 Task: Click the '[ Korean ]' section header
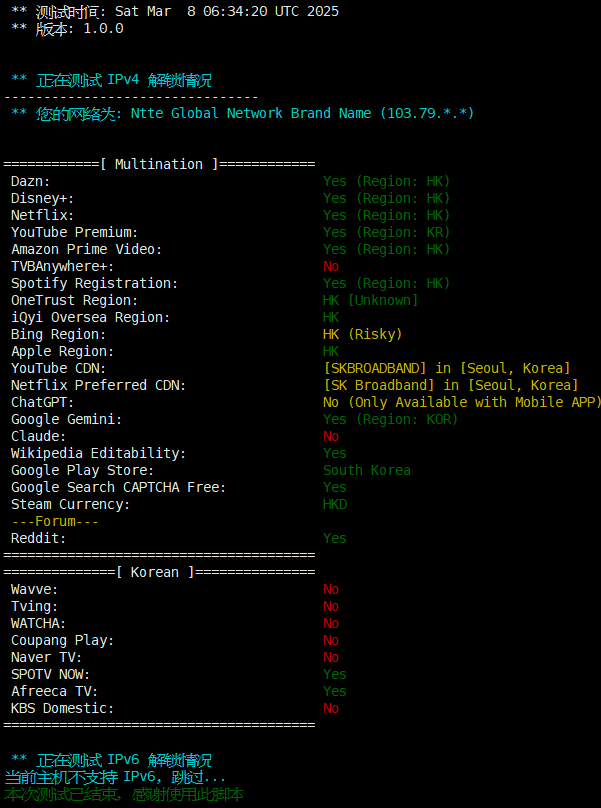point(155,573)
